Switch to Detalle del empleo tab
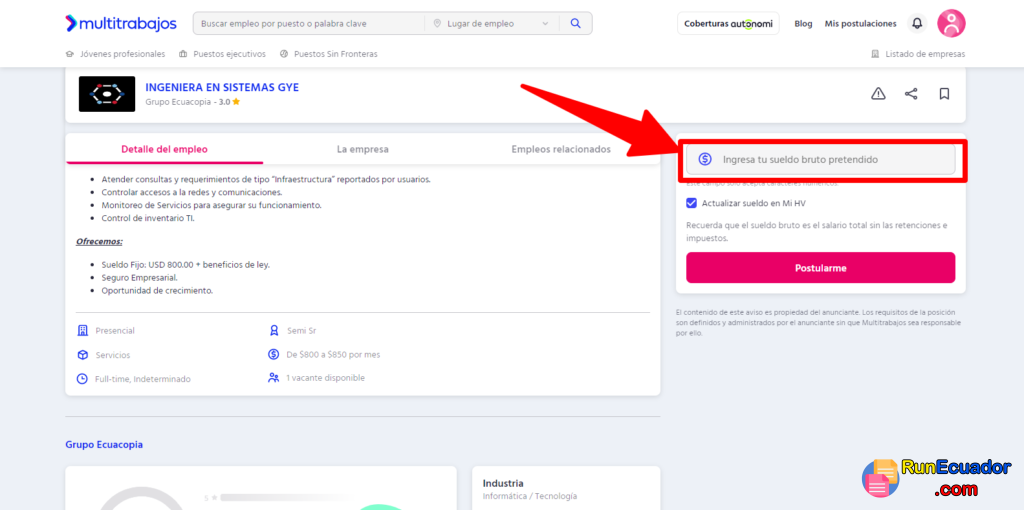 tap(165, 149)
